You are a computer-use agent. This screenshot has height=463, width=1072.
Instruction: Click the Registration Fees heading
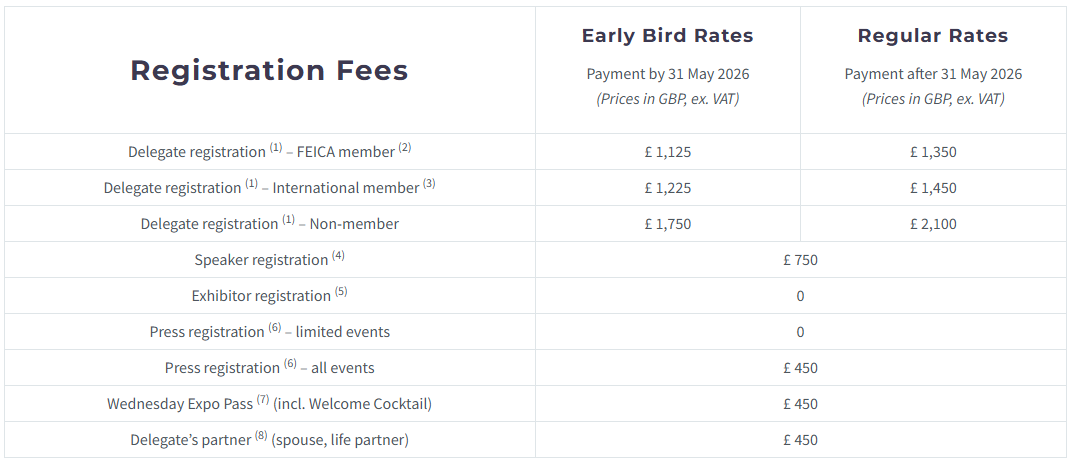coord(269,70)
